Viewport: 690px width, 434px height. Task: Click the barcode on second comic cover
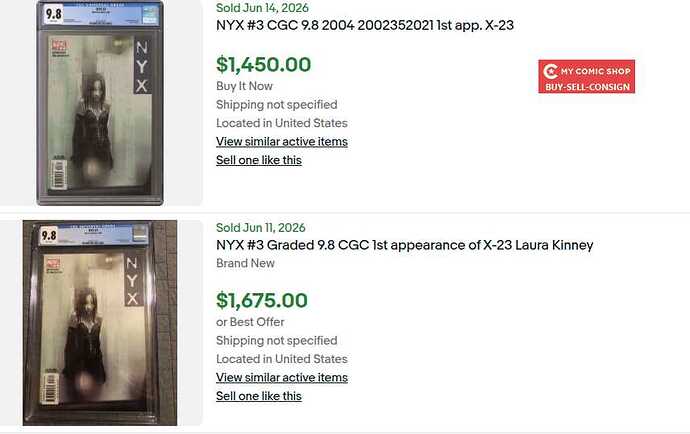pyautogui.click(x=51, y=389)
